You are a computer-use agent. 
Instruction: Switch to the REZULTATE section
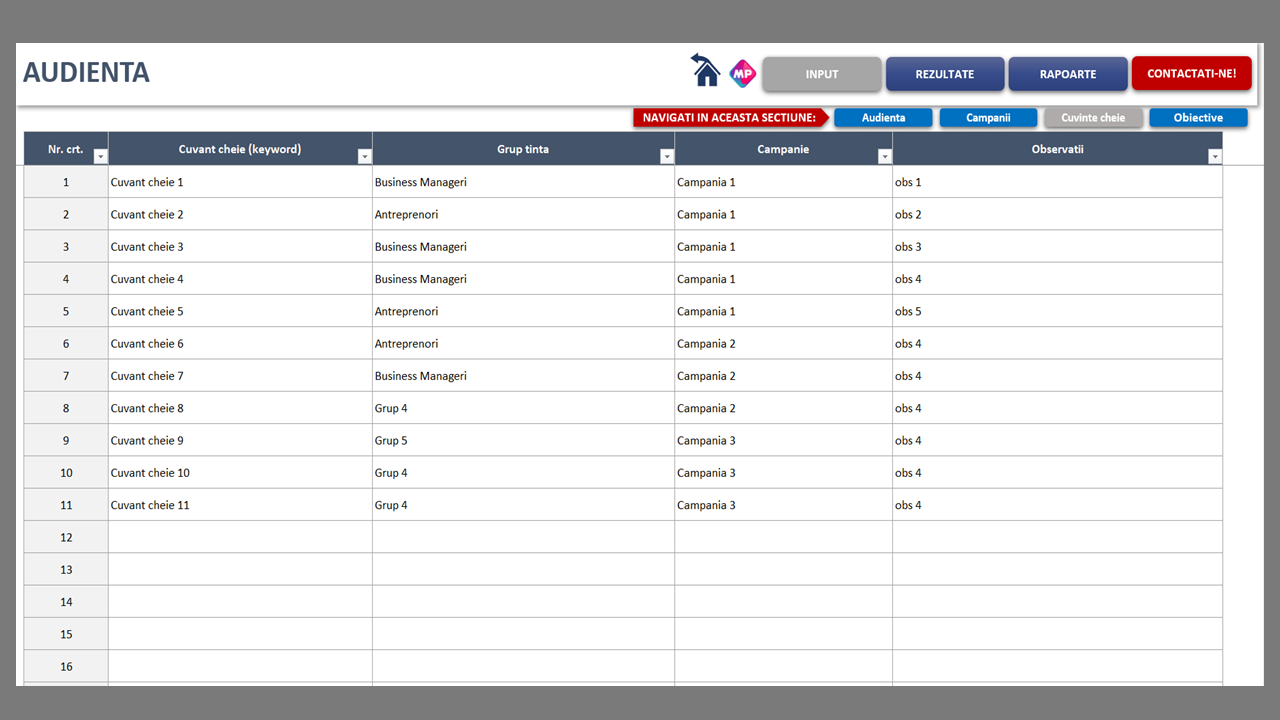(x=944, y=74)
